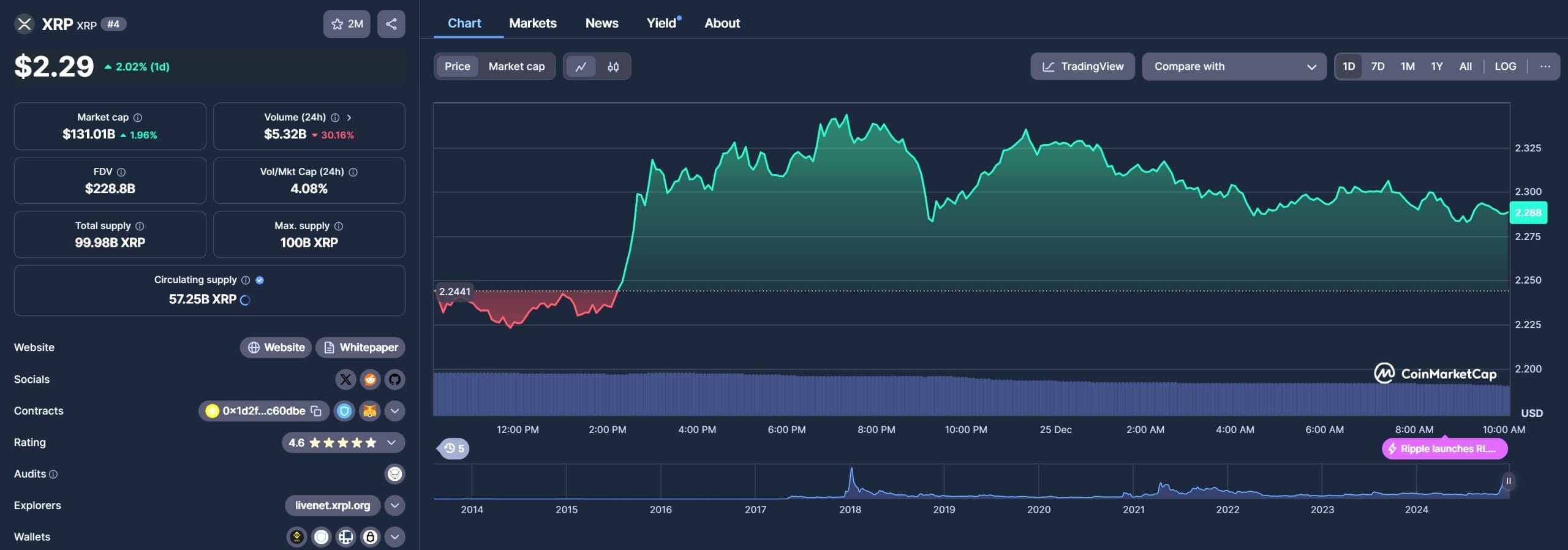
Task: Click Vol/Mkt Cap (24h) info icon
Action: point(353,172)
